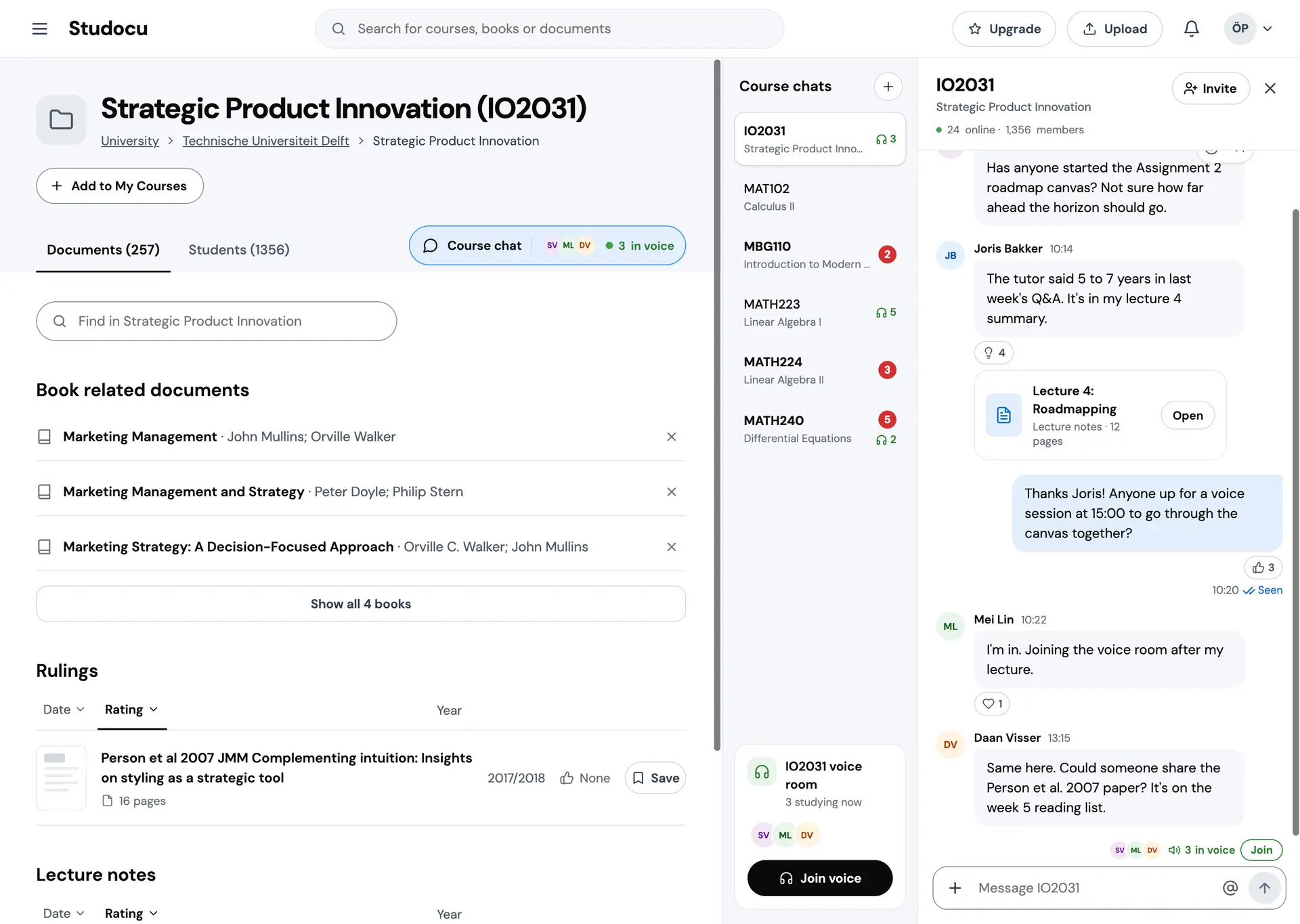Click the Person et al 2007 document thumbnail
Image resolution: width=1300 pixels, height=924 pixels.
[x=61, y=778]
